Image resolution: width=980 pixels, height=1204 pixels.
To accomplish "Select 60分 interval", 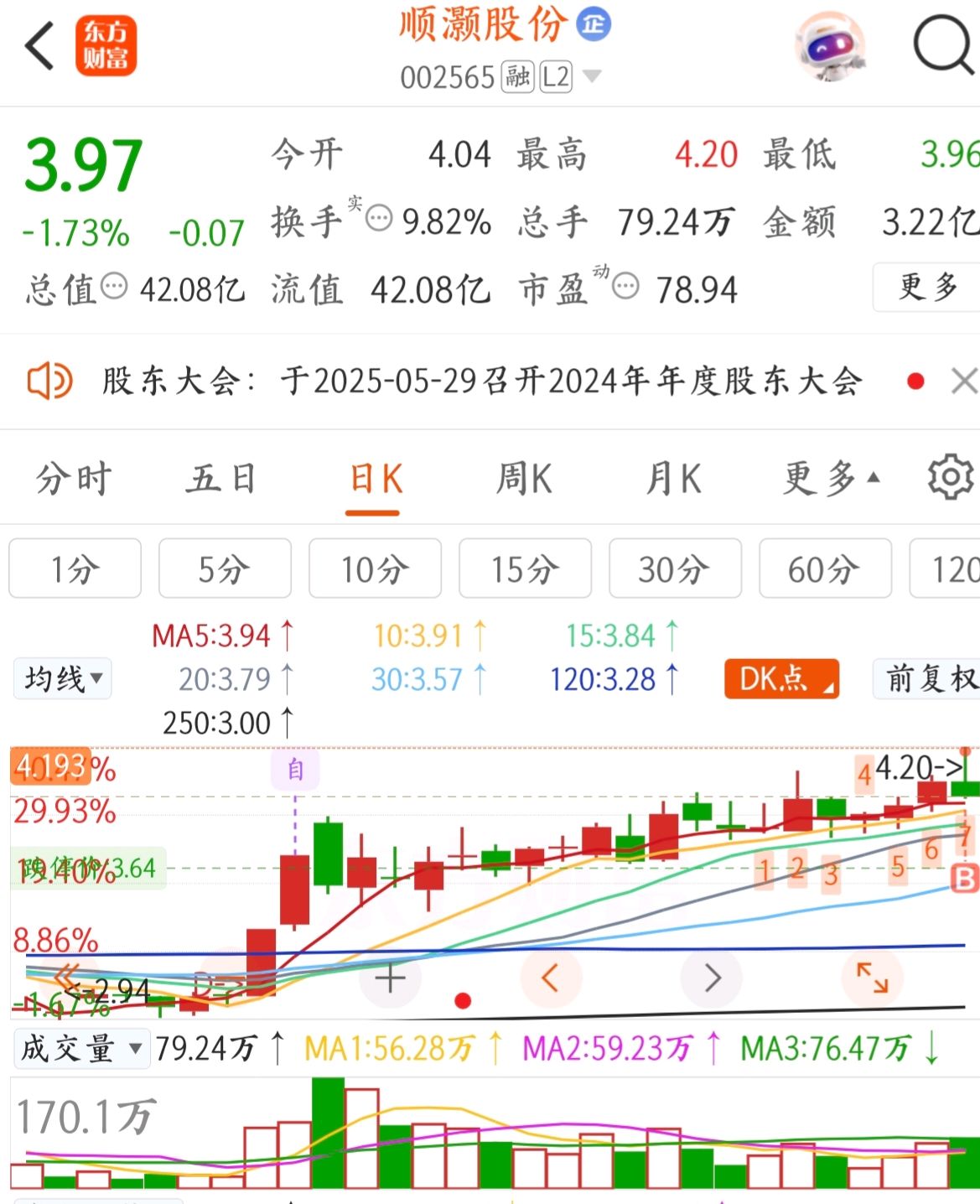I will point(825,568).
